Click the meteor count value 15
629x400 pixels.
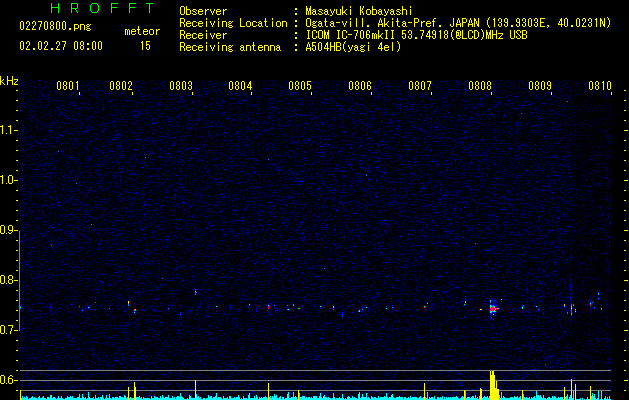[x=145, y=46]
